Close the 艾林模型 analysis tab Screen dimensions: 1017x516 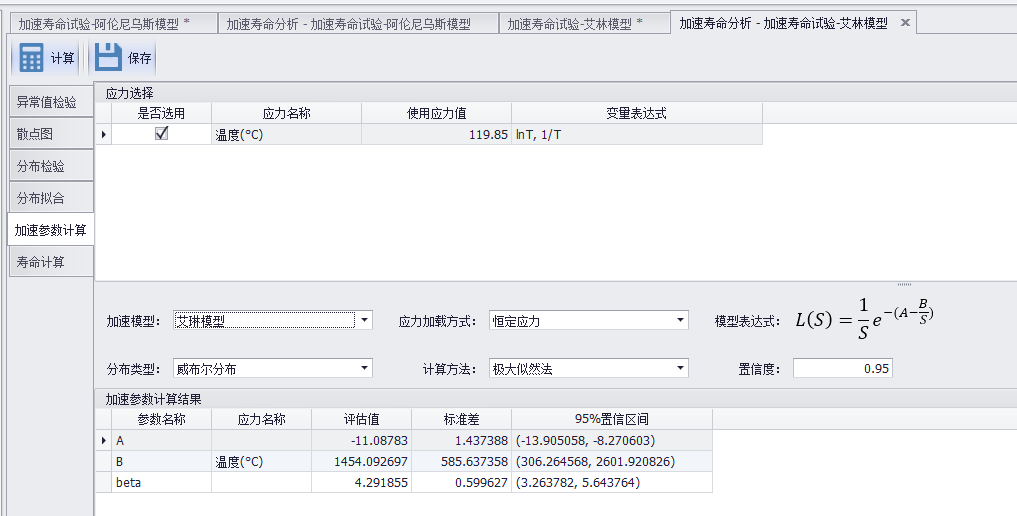pos(905,23)
